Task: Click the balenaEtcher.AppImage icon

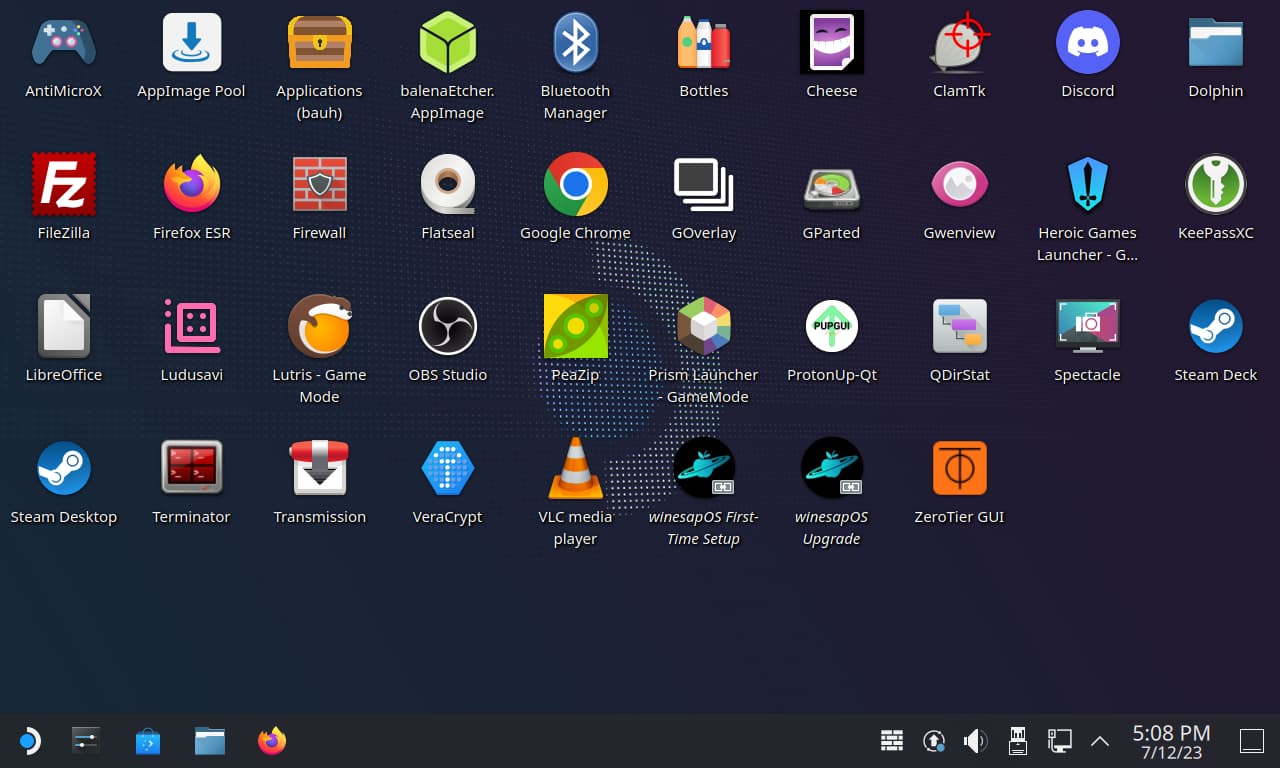Action: (x=447, y=43)
